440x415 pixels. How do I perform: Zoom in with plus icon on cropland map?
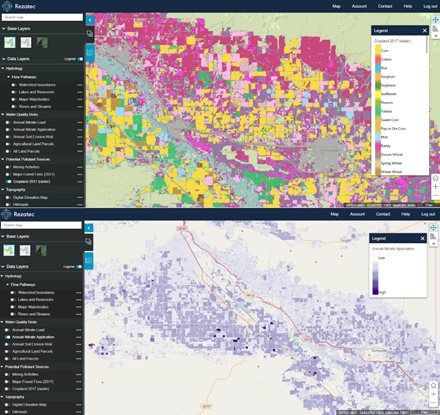(435, 187)
